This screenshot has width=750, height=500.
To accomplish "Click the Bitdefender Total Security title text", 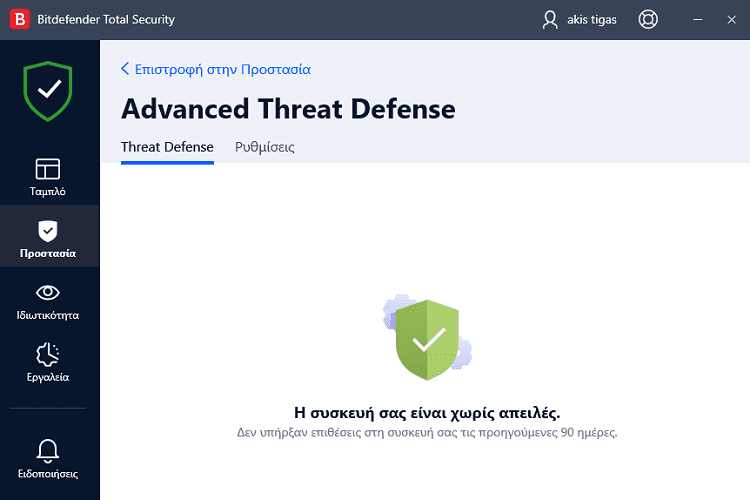I will click(x=106, y=20).
